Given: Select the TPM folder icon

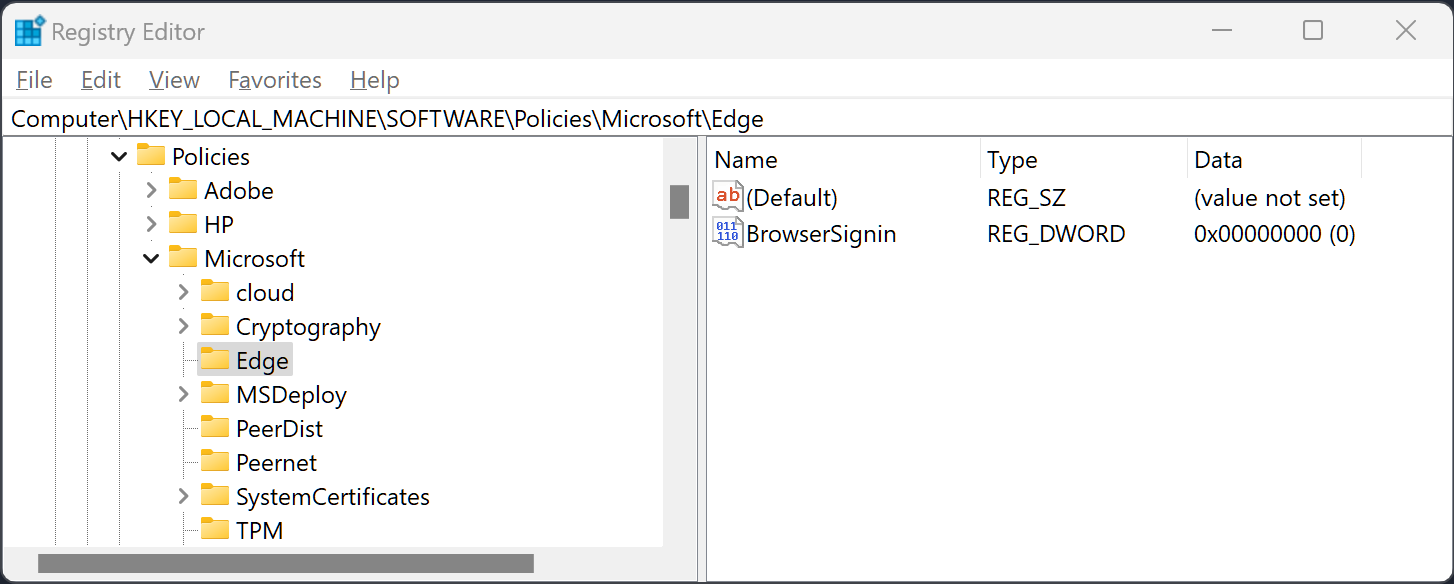Looking at the screenshot, I should point(214,530).
